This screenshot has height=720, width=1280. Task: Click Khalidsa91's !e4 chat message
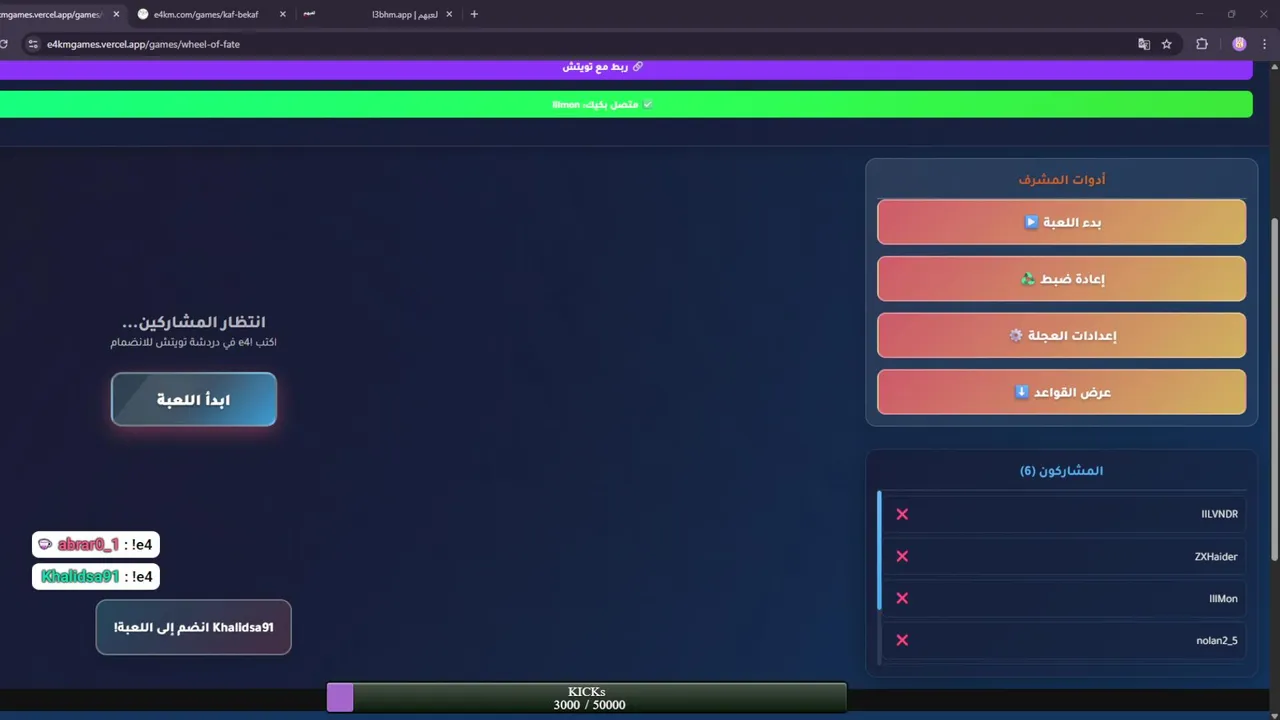[96, 577]
